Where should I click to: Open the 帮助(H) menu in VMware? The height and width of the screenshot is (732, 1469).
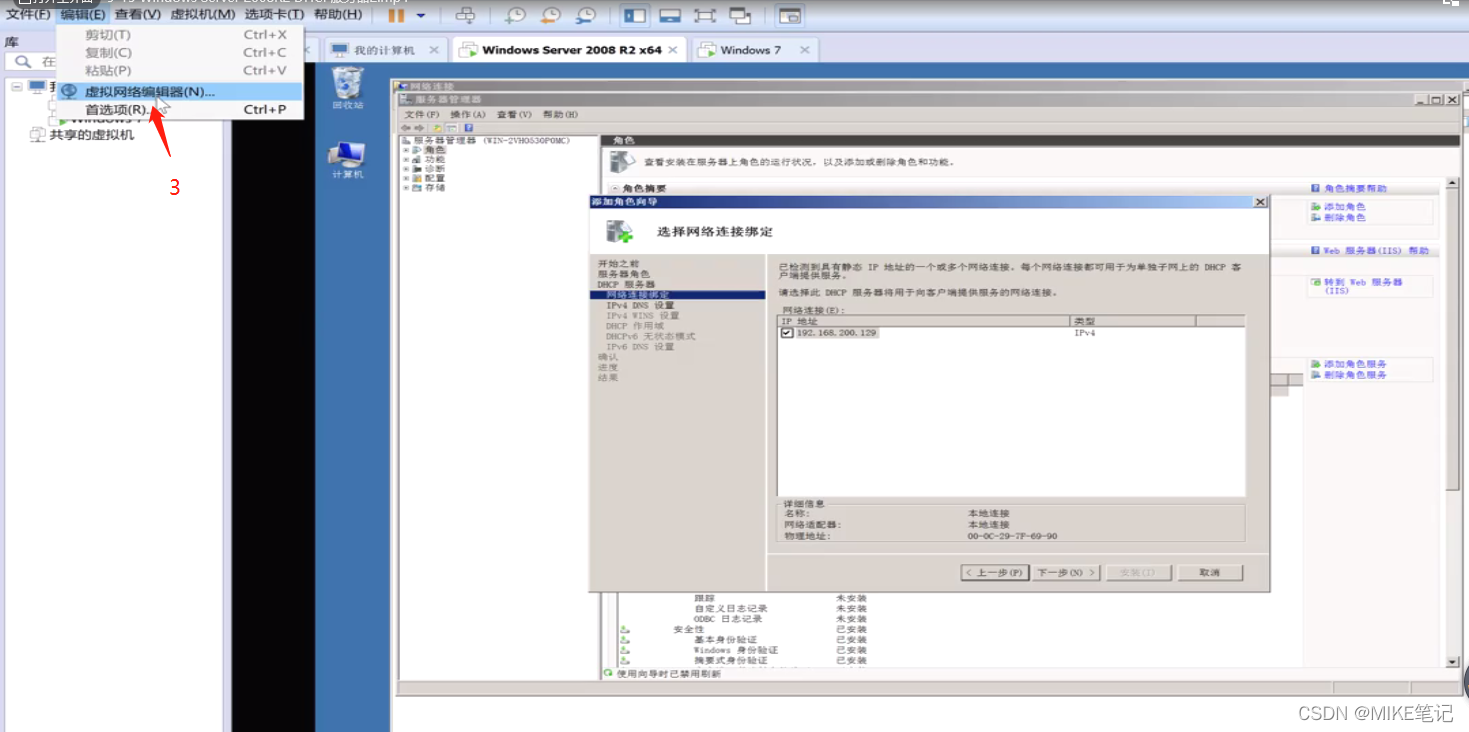coord(338,14)
